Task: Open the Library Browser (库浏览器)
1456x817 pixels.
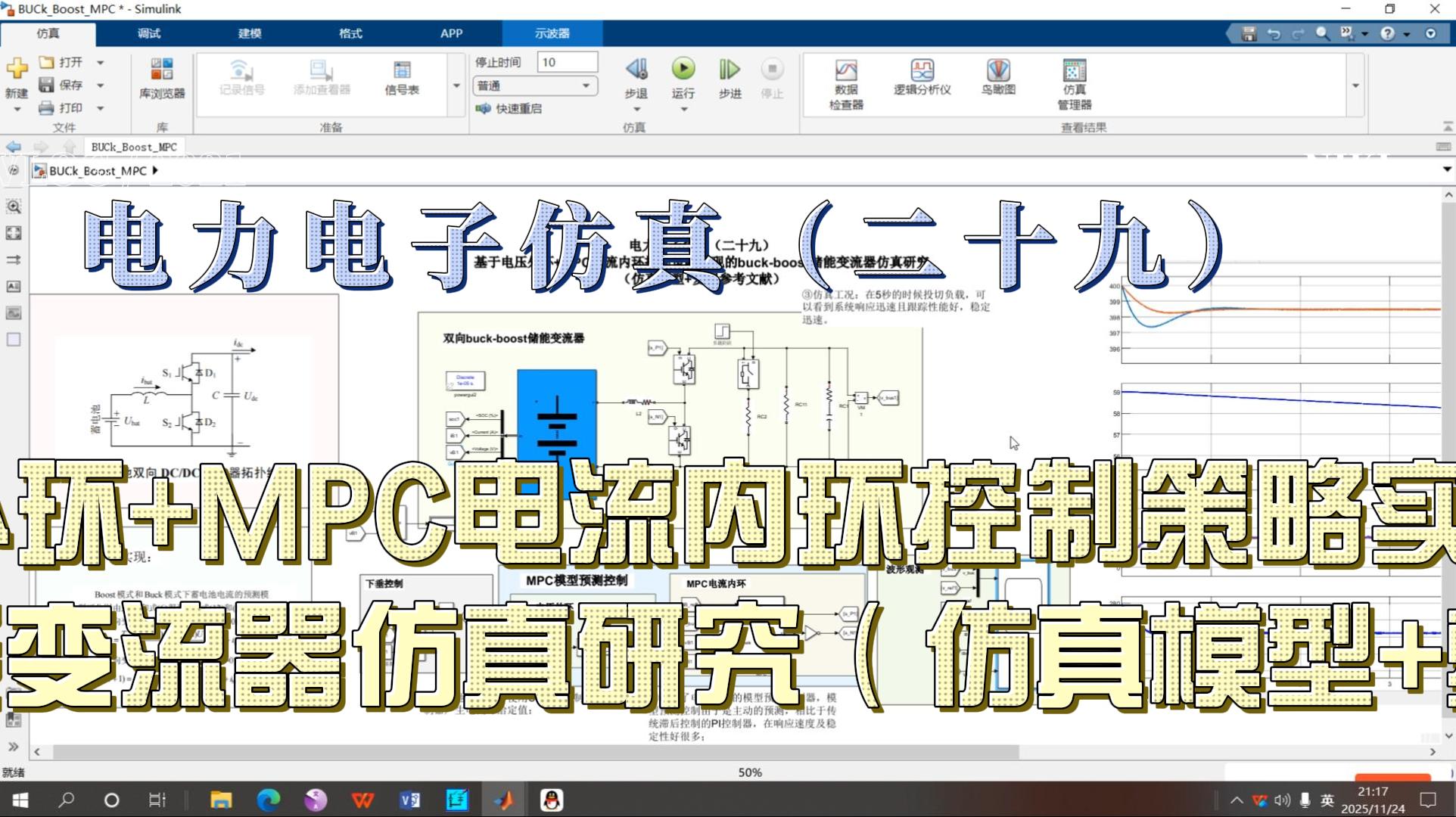Action: (x=162, y=72)
